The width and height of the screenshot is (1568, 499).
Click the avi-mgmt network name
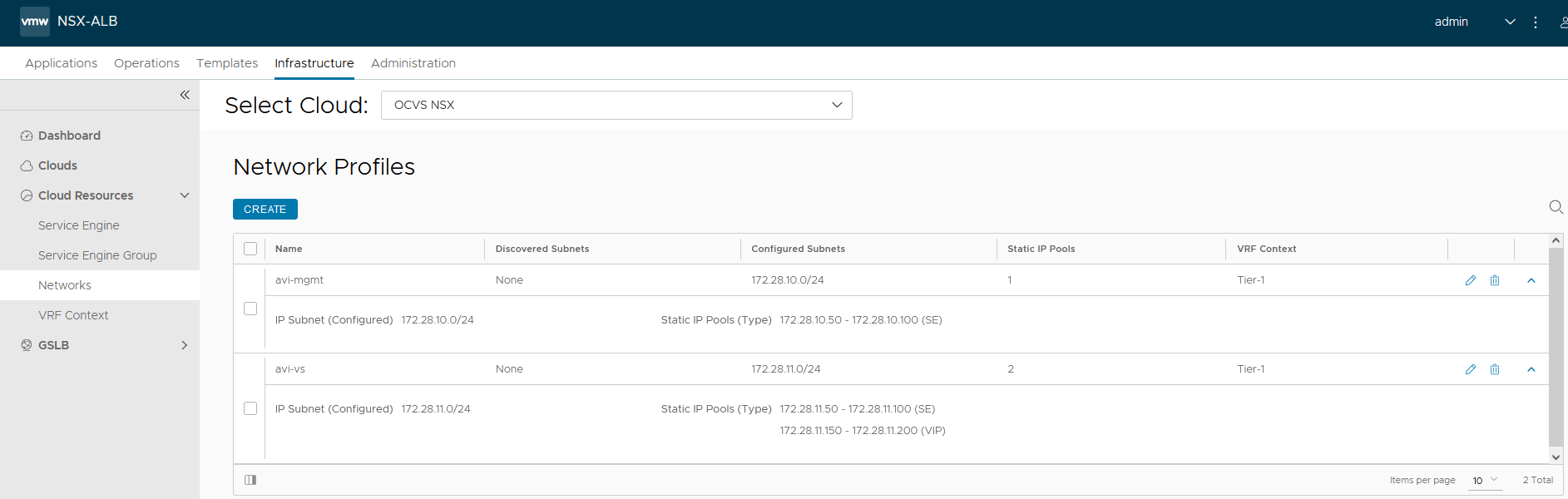point(299,280)
